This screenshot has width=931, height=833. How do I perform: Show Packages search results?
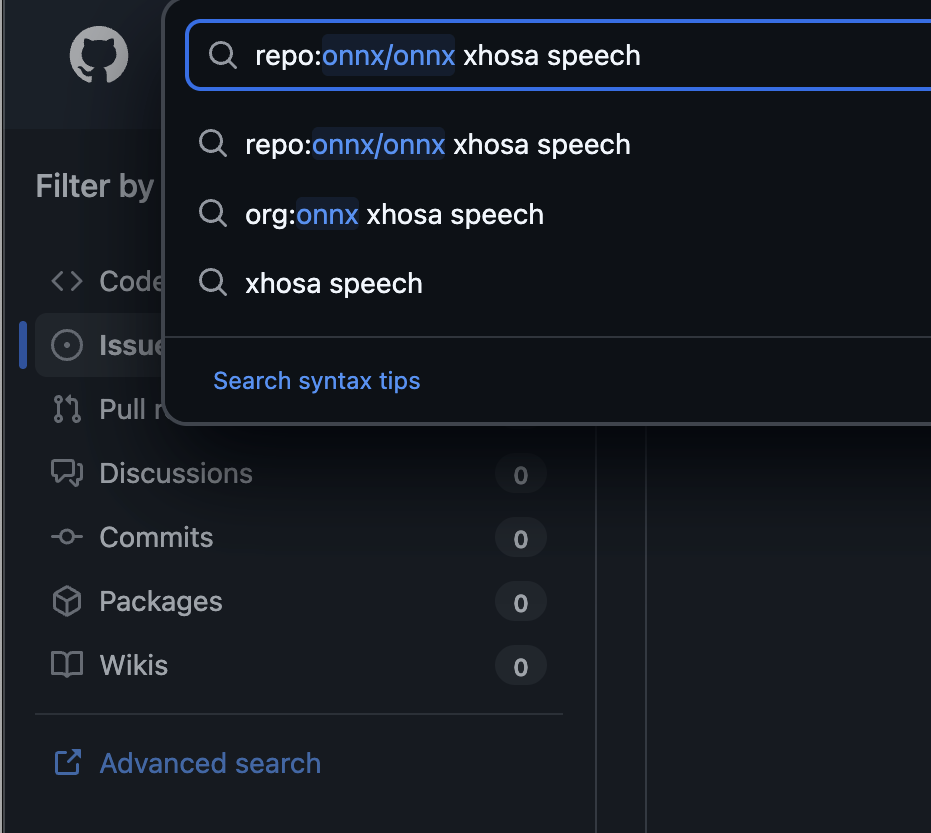coord(161,601)
